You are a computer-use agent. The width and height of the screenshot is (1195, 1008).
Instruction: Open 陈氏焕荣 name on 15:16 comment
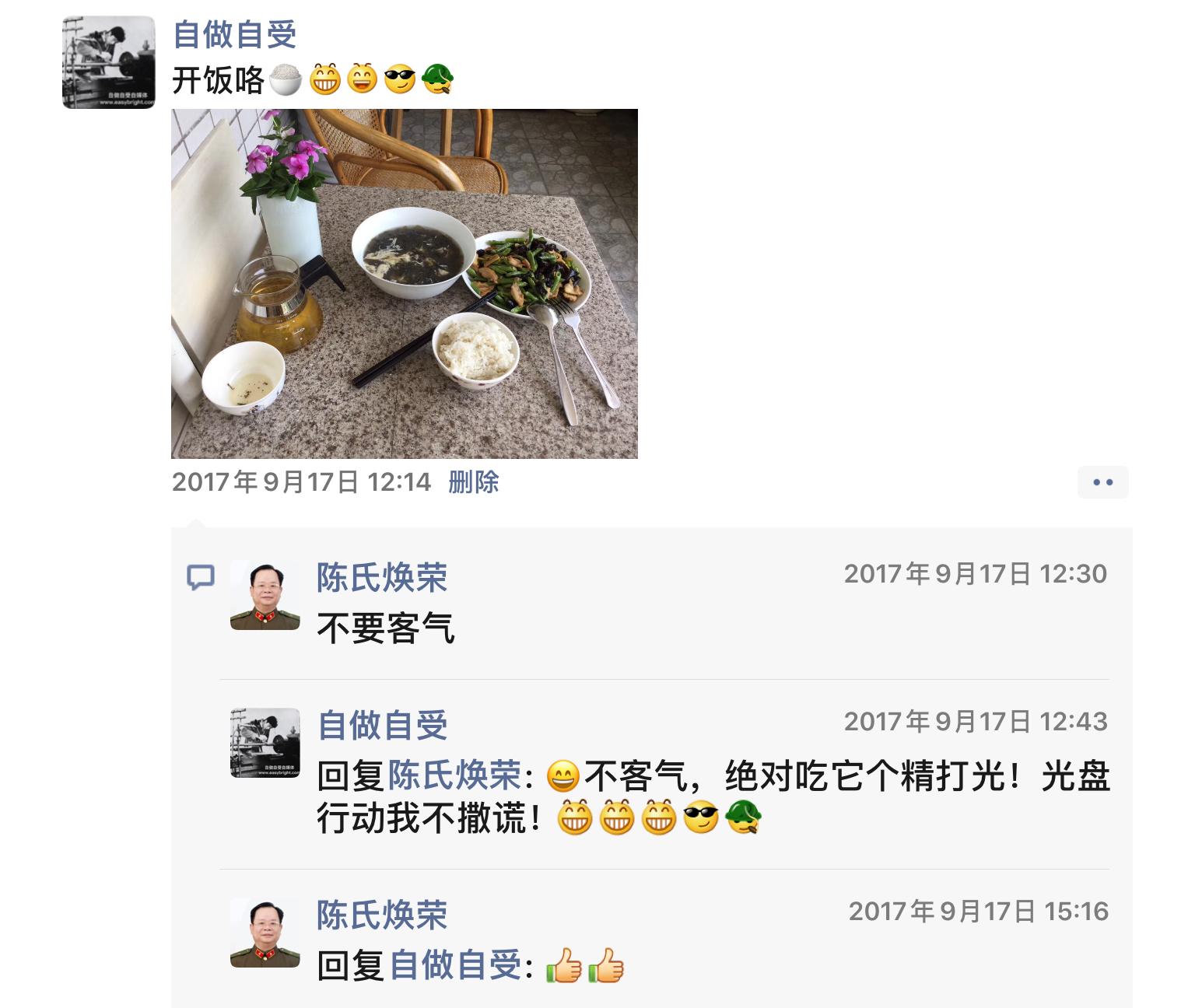(x=382, y=915)
